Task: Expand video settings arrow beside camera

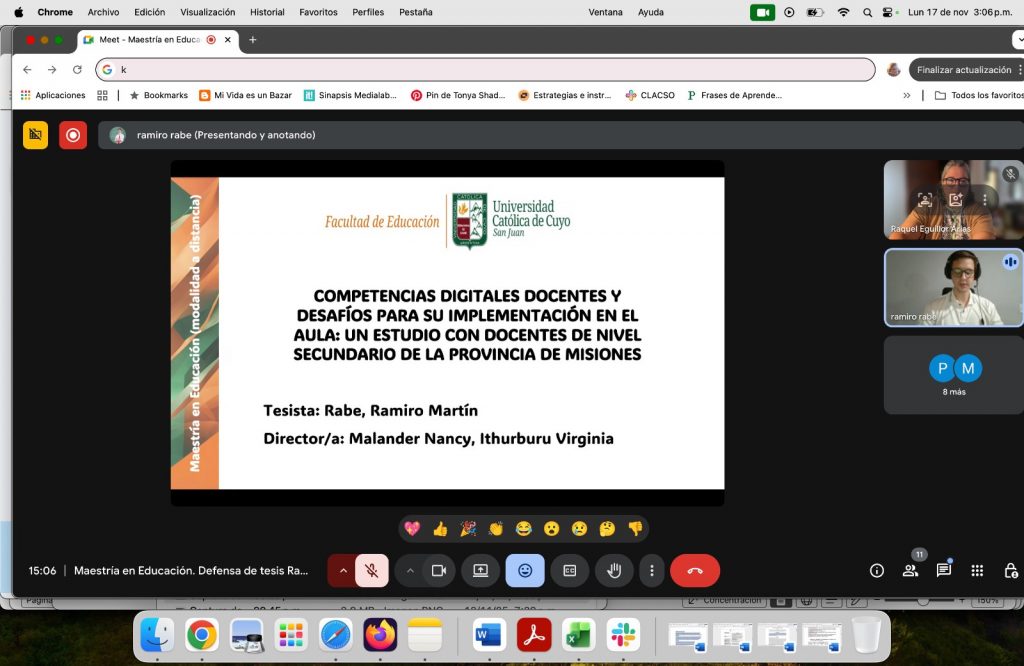Action: (410, 570)
